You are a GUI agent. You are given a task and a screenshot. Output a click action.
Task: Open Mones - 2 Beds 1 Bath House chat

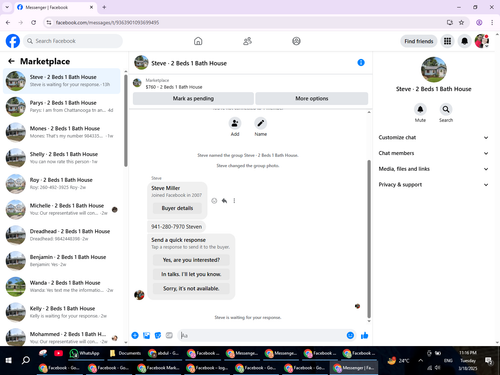tap(62, 132)
